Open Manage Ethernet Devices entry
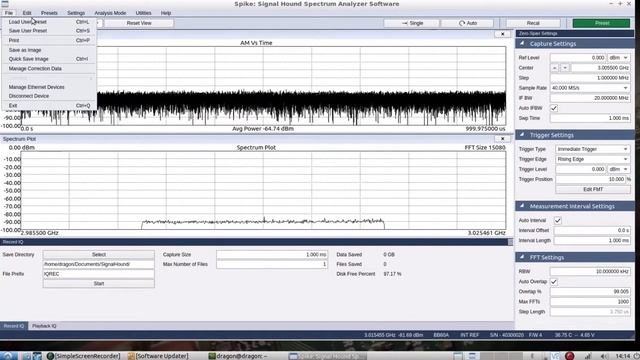Screen dimensions: 640x360 click(x=49, y=87)
